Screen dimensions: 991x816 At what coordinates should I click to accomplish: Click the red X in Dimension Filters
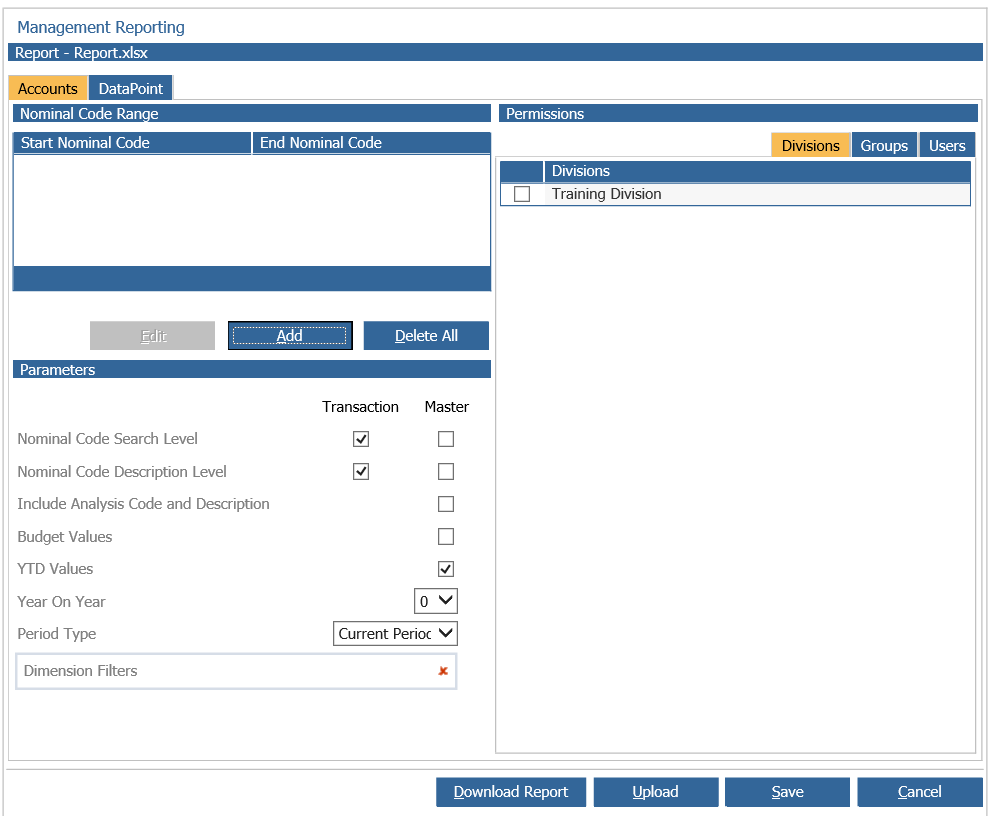tap(442, 671)
